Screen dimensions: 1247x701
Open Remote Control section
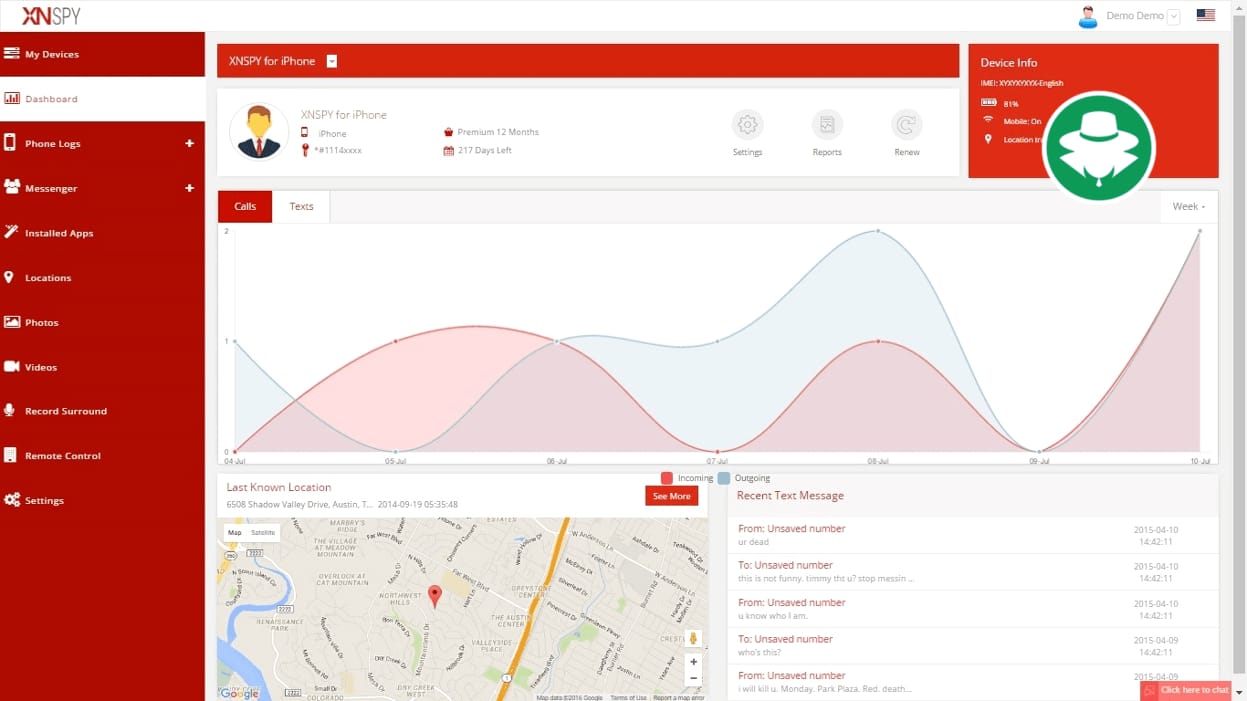(62, 456)
